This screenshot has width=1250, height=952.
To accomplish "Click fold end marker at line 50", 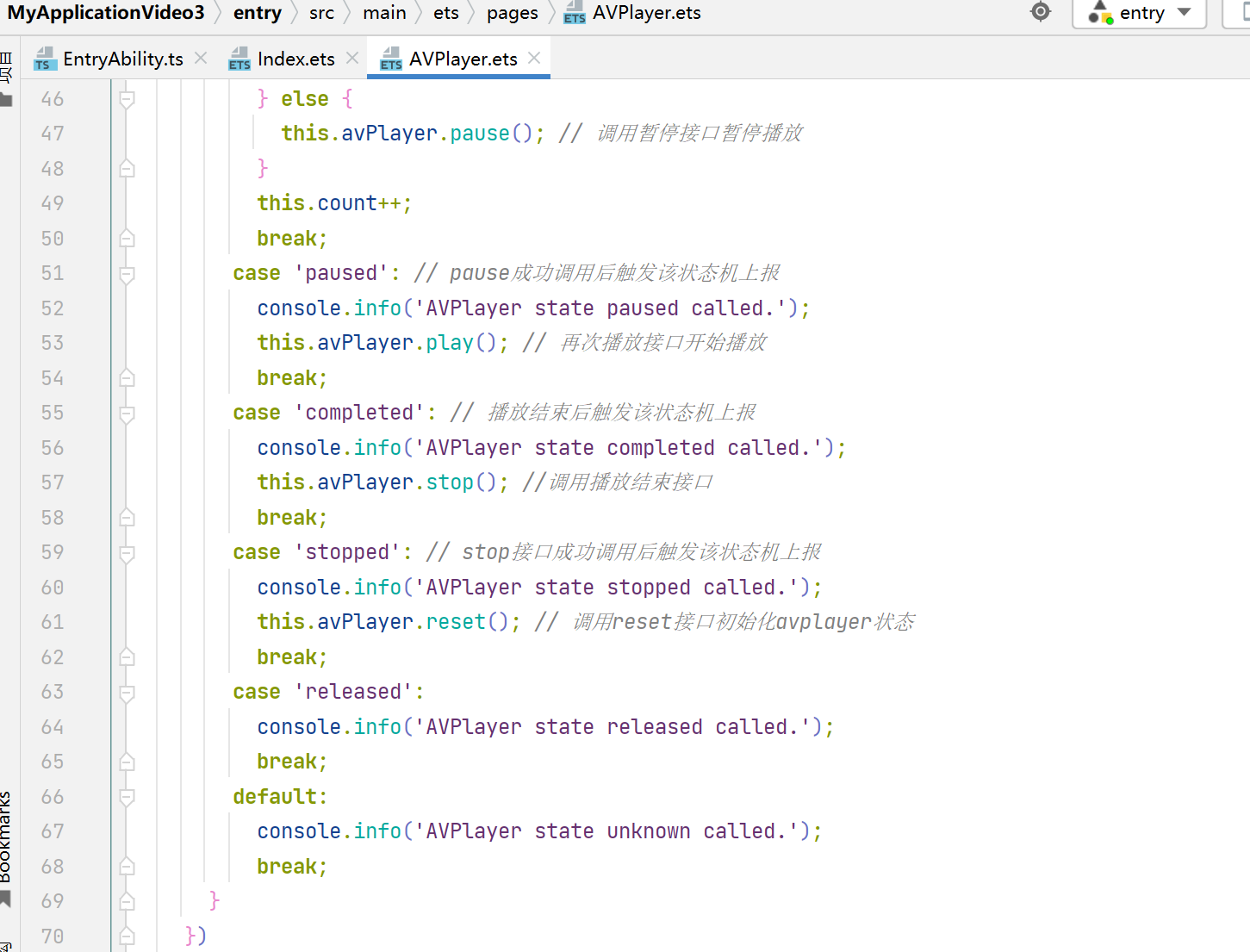I will 127,239.
